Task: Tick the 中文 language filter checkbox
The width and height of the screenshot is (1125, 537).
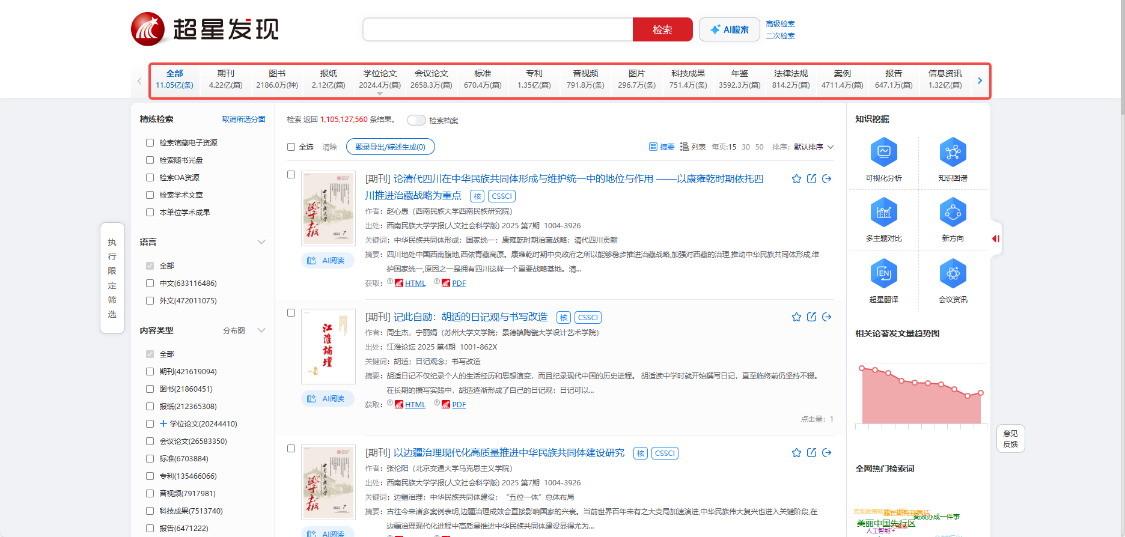Action: [x=150, y=283]
